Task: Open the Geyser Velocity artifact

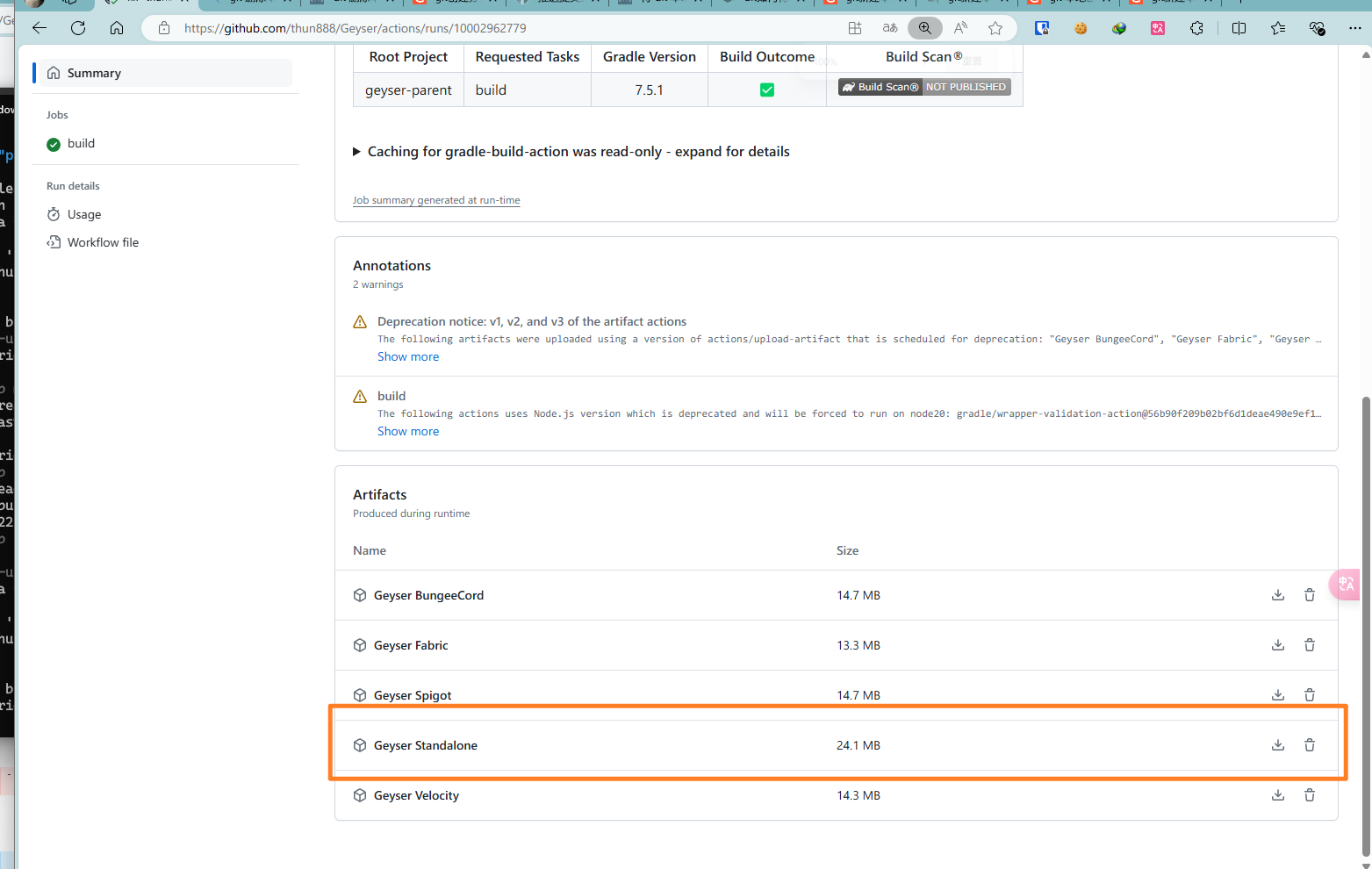Action: point(416,795)
